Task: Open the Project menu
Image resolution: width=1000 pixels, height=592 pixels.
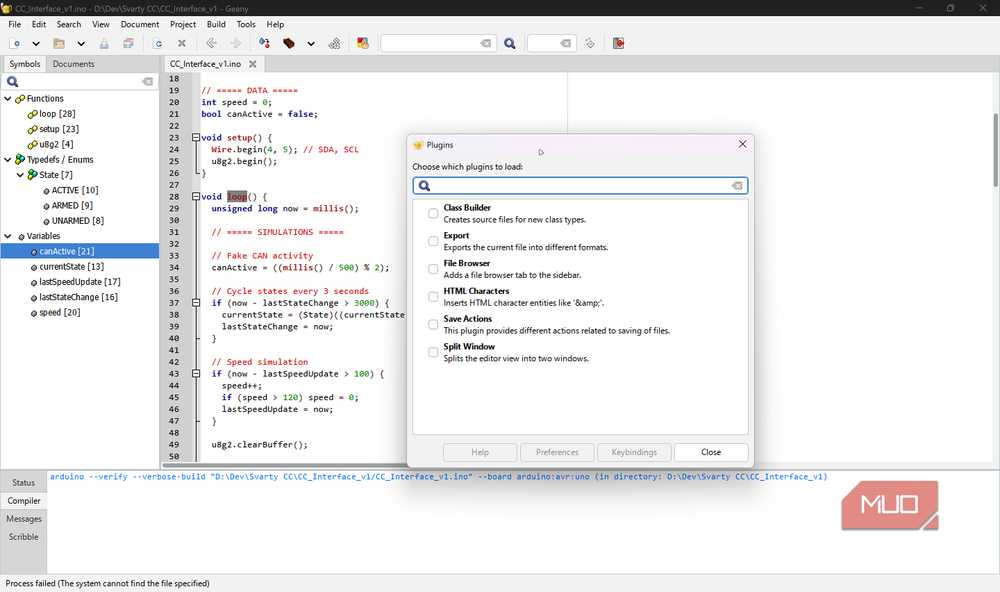Action: 183,24
